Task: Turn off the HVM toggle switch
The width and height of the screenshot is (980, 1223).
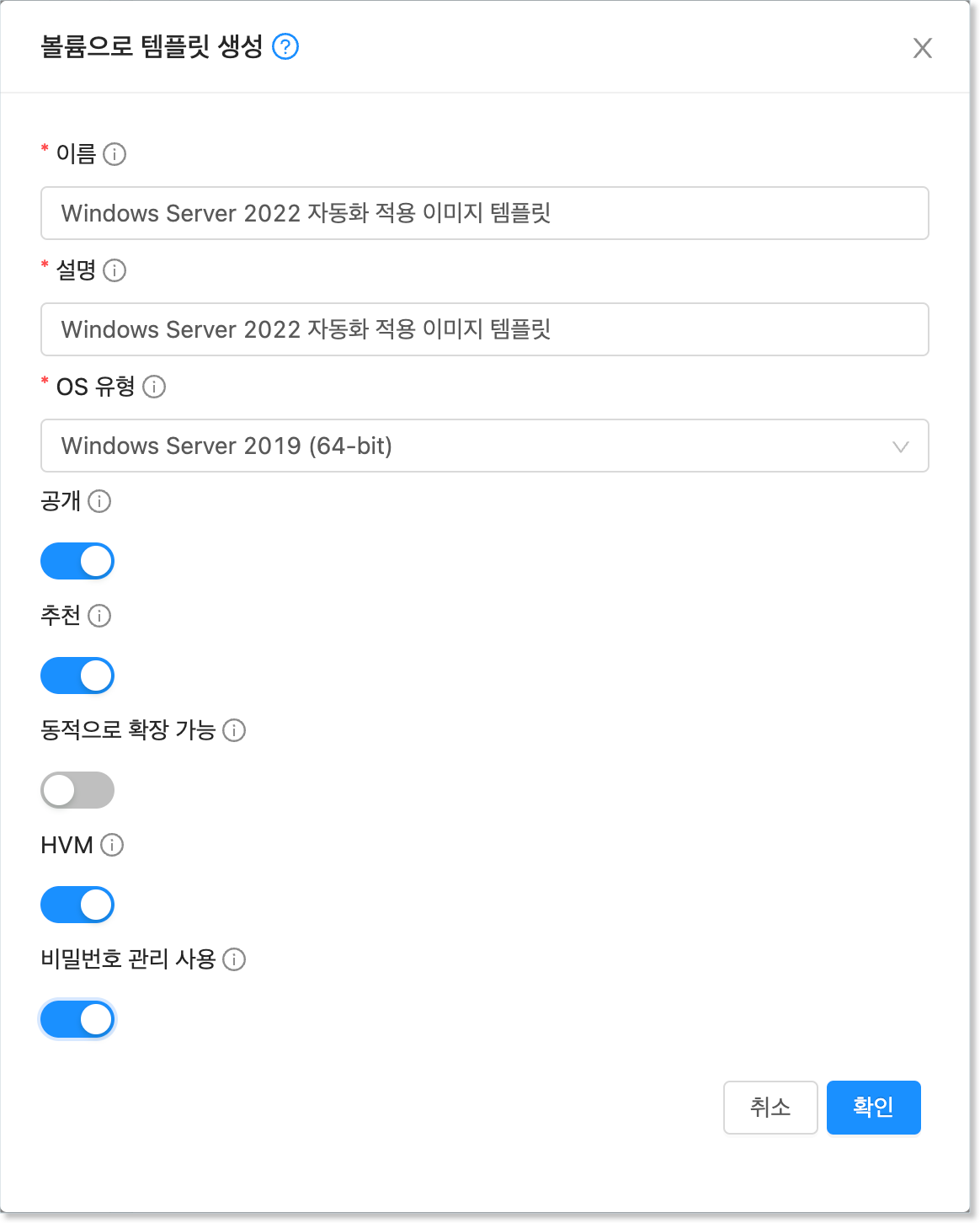Action: tap(77, 905)
